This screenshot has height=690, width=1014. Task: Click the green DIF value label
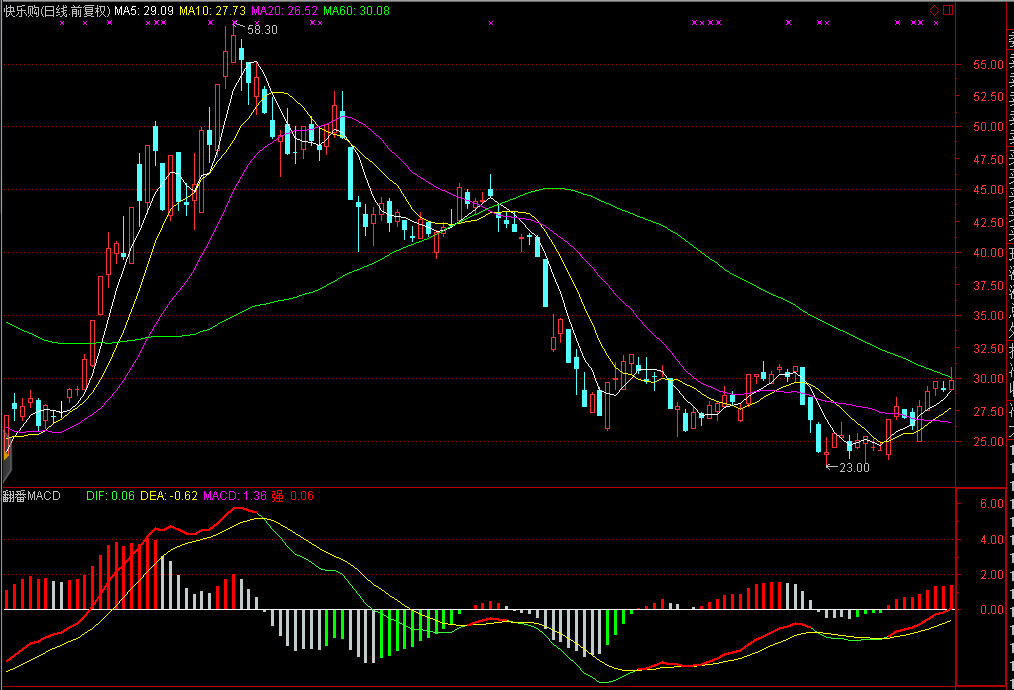click(x=110, y=495)
